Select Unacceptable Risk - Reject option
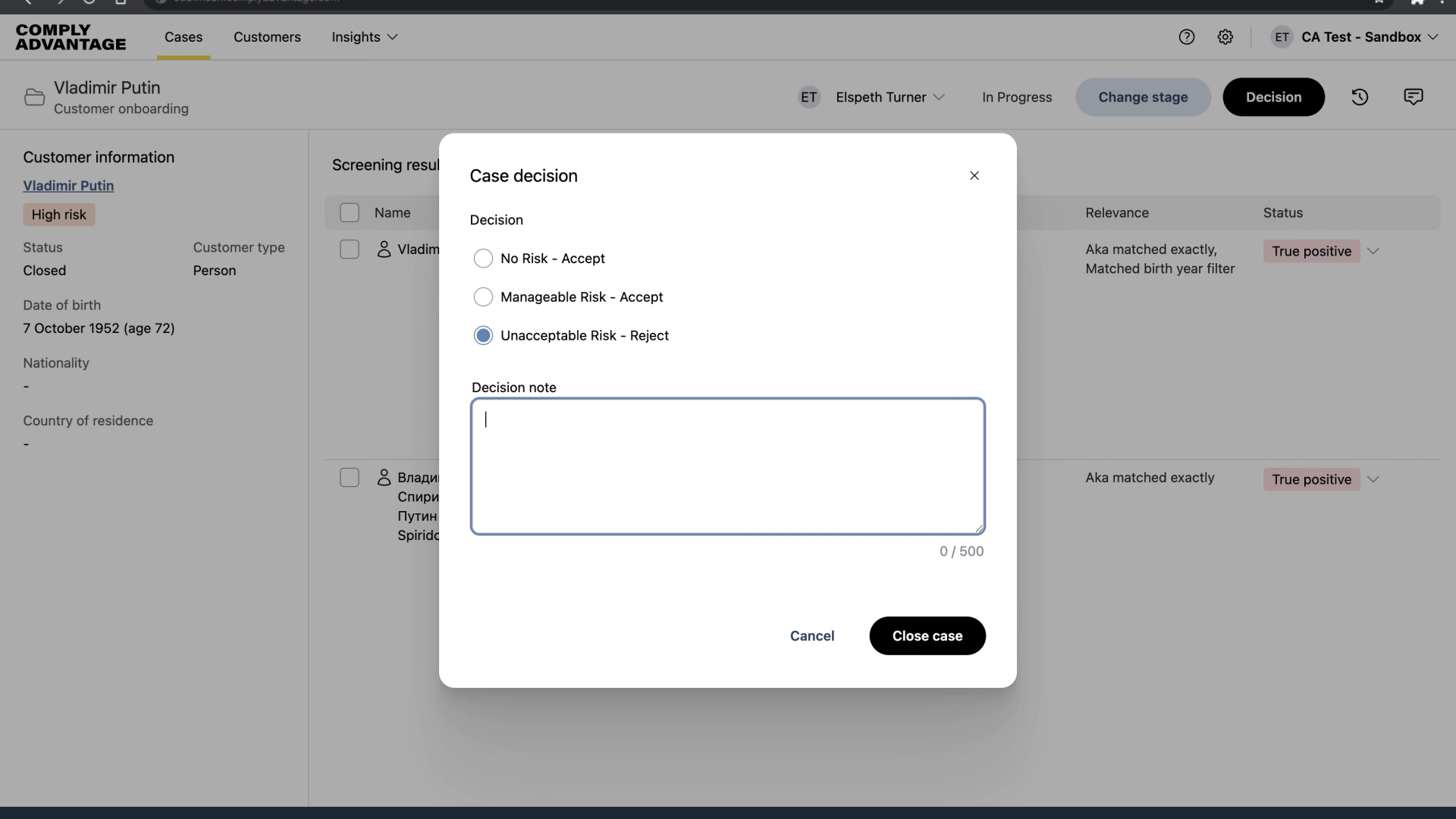 coord(483,335)
